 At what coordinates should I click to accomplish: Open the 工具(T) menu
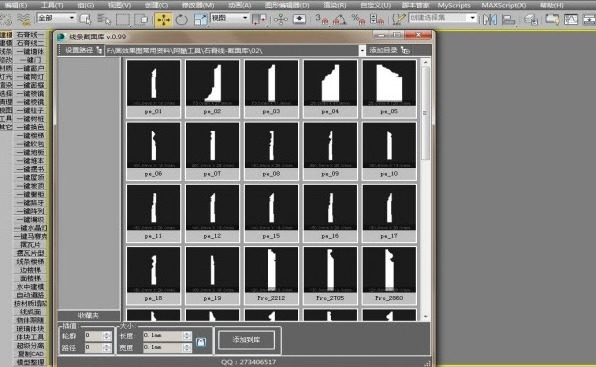52,5
